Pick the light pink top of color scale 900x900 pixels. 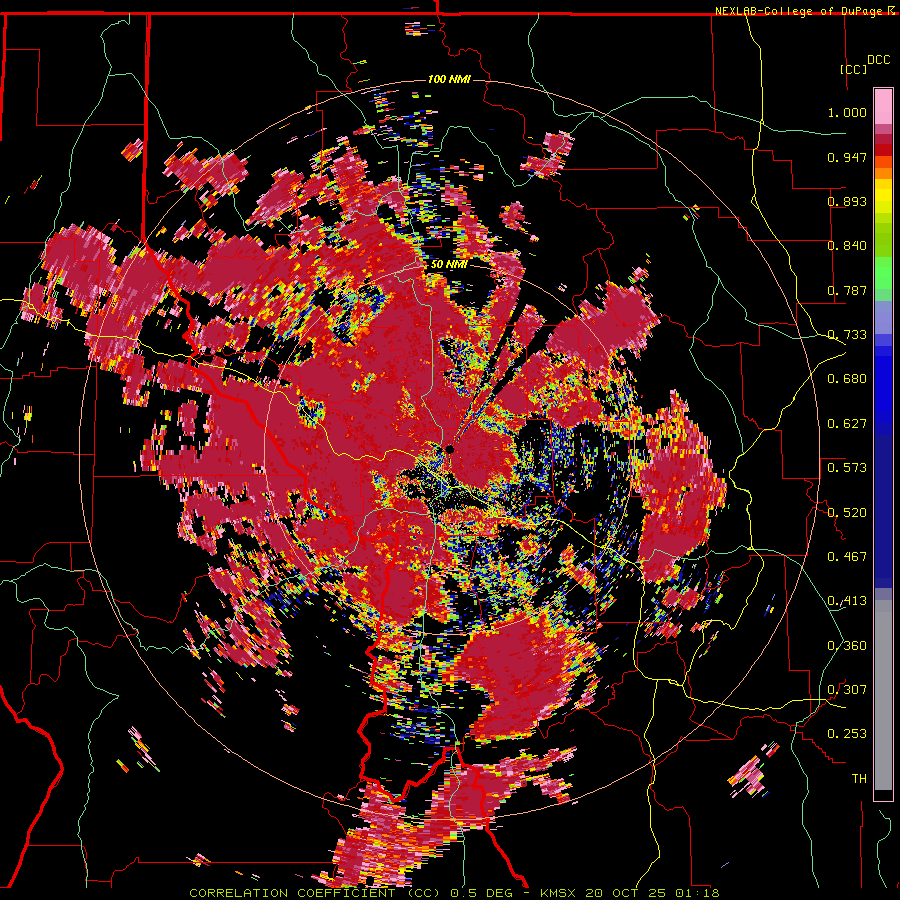[883, 107]
